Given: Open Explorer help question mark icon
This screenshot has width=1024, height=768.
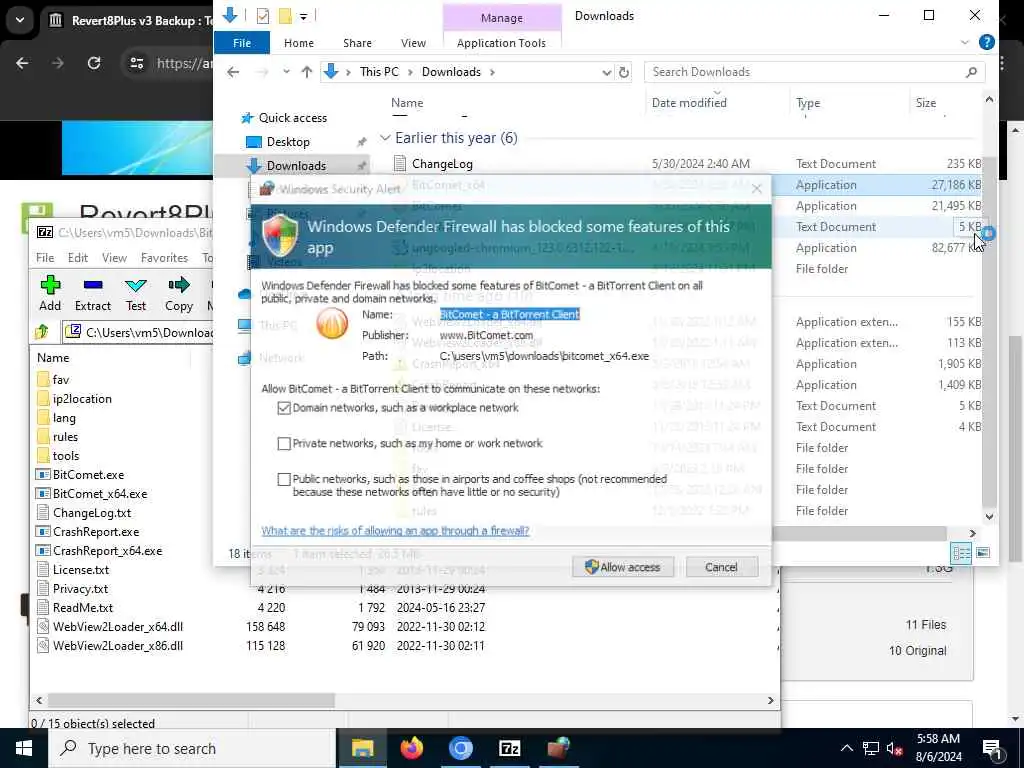Looking at the screenshot, I should tap(986, 42).
